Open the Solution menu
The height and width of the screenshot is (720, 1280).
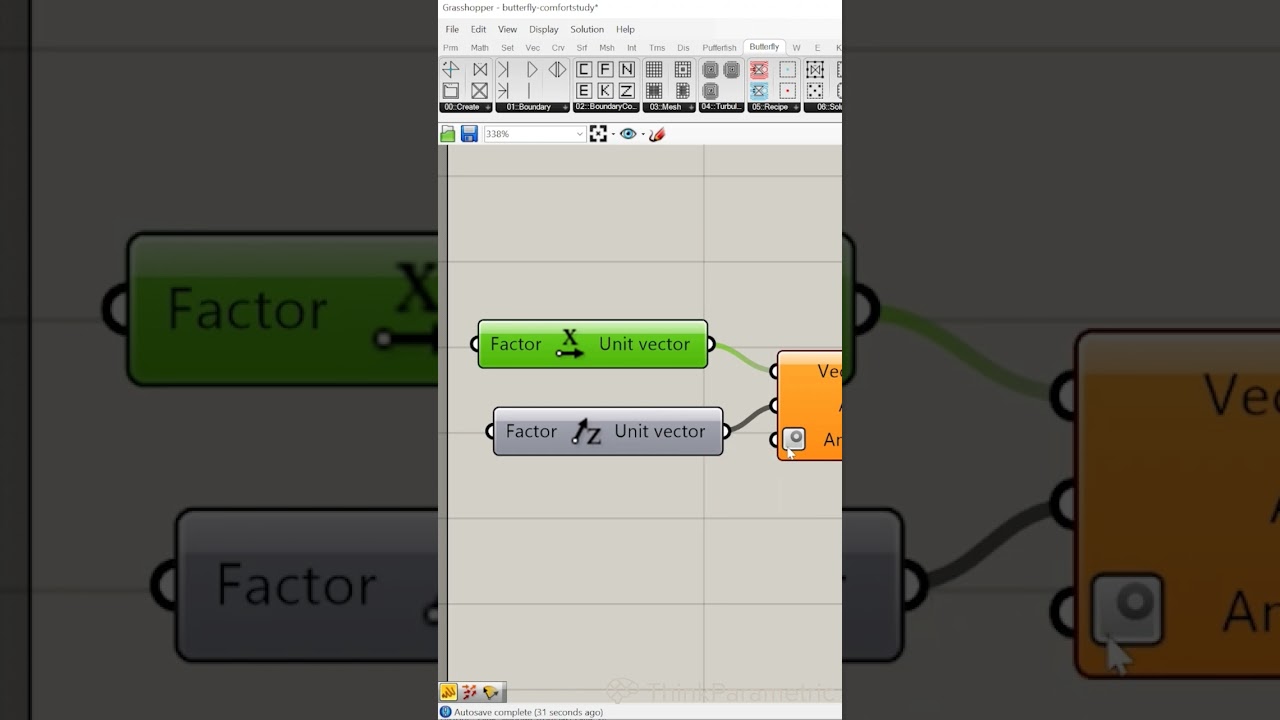tap(587, 29)
